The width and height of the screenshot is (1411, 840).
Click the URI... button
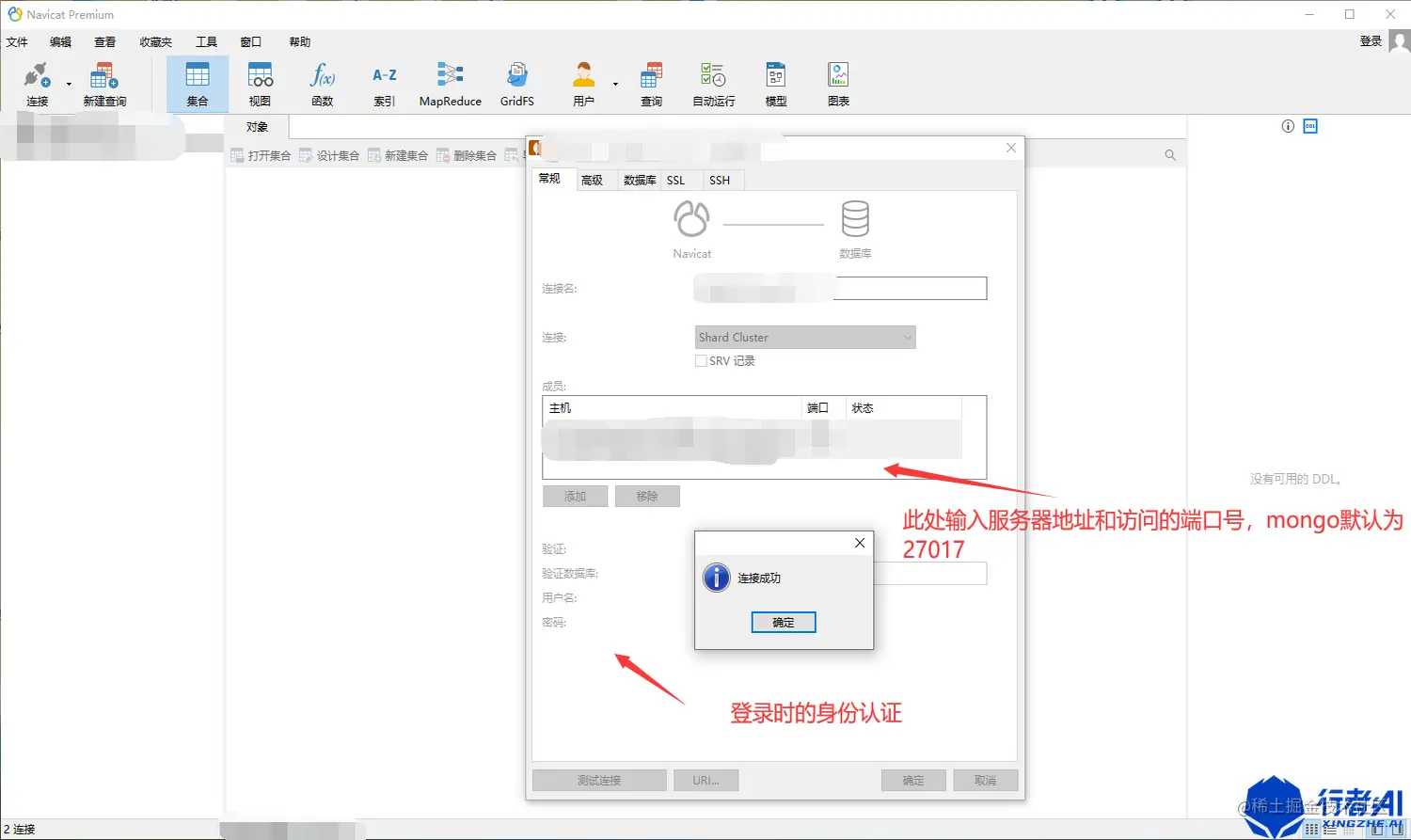click(706, 780)
